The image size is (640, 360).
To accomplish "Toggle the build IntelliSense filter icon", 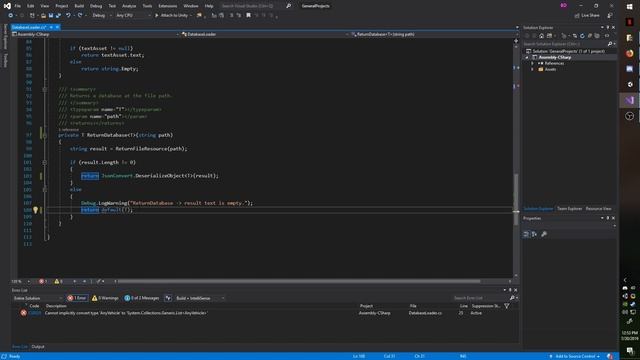I will (168, 298).
